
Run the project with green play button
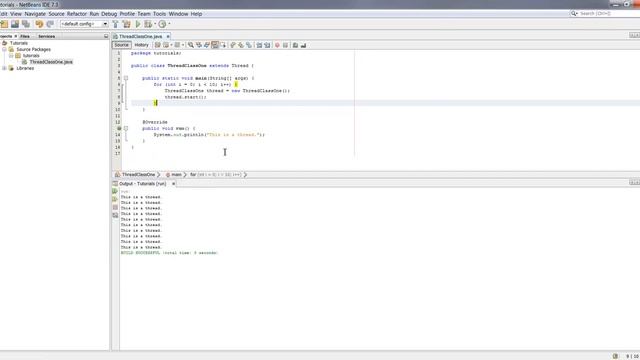pos(138,24)
